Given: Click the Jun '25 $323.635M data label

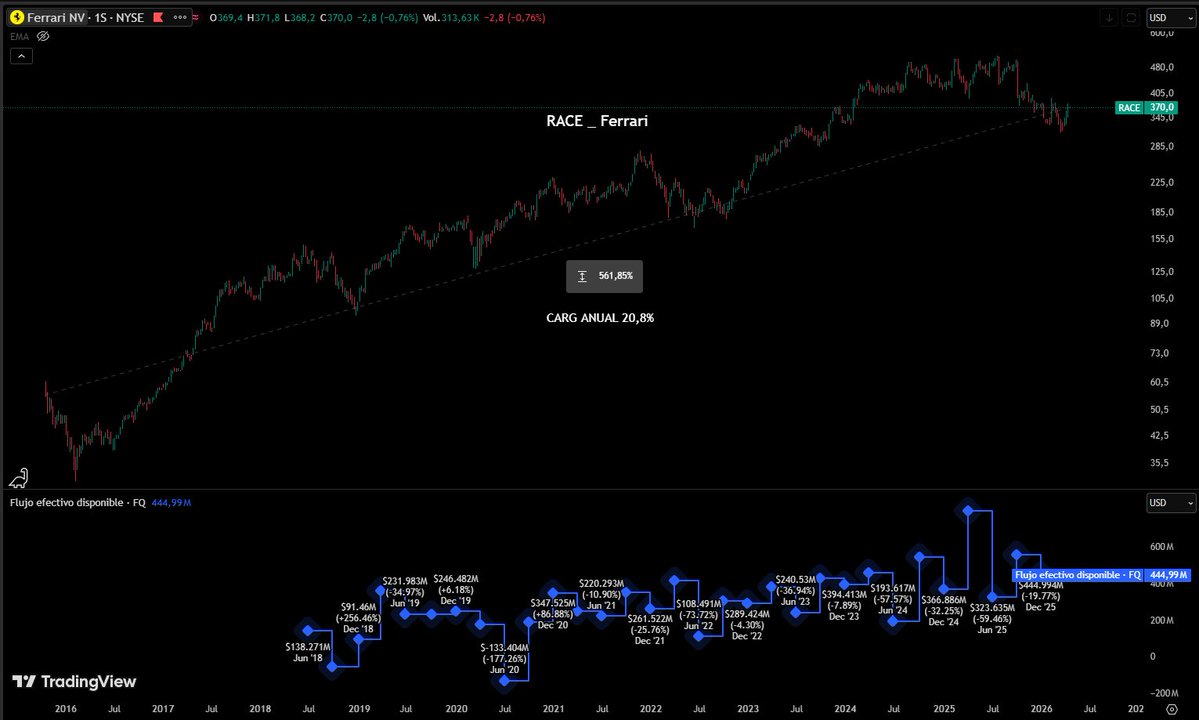Looking at the screenshot, I should (x=992, y=618).
